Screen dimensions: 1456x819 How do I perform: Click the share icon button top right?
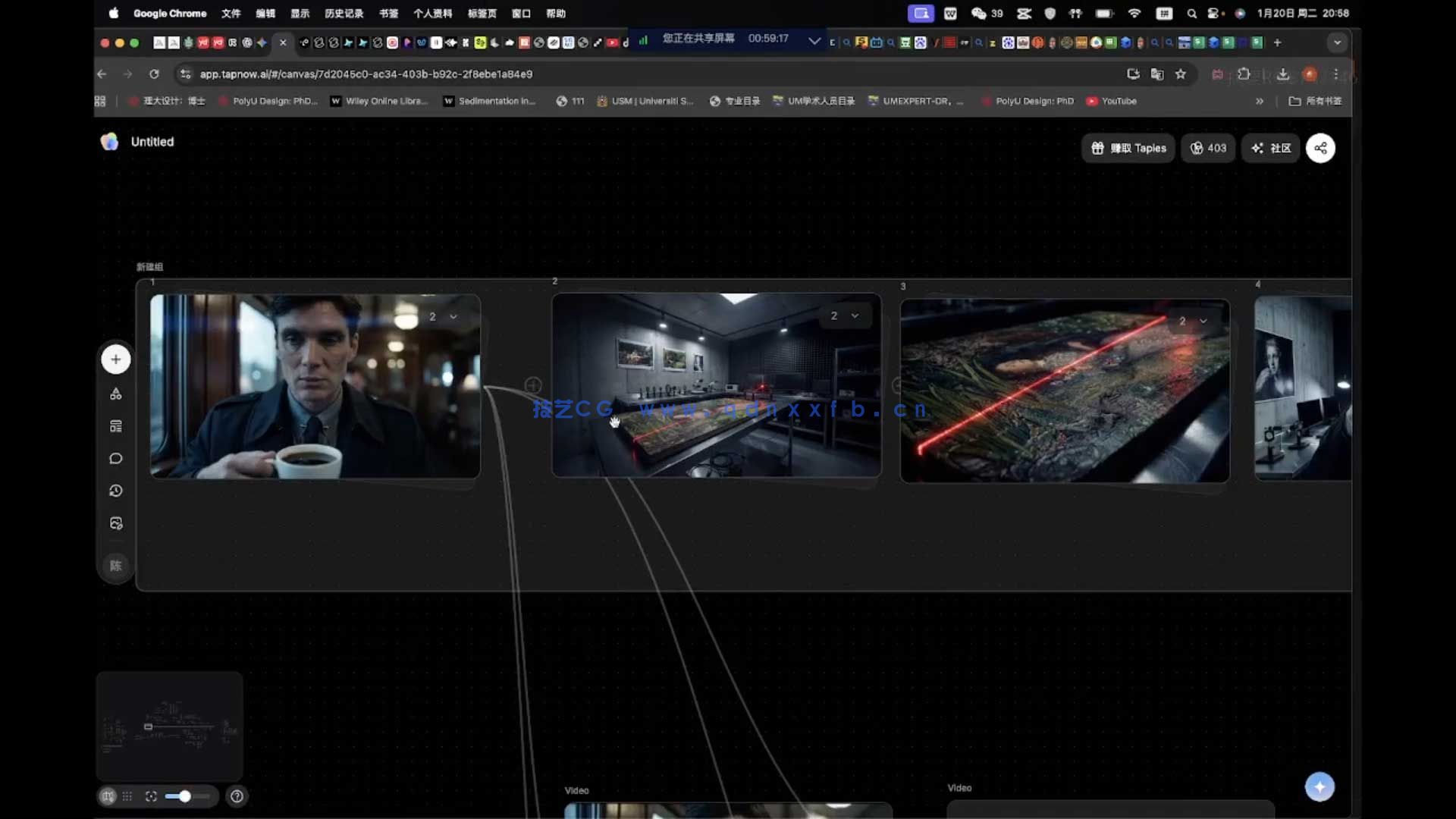(1320, 148)
